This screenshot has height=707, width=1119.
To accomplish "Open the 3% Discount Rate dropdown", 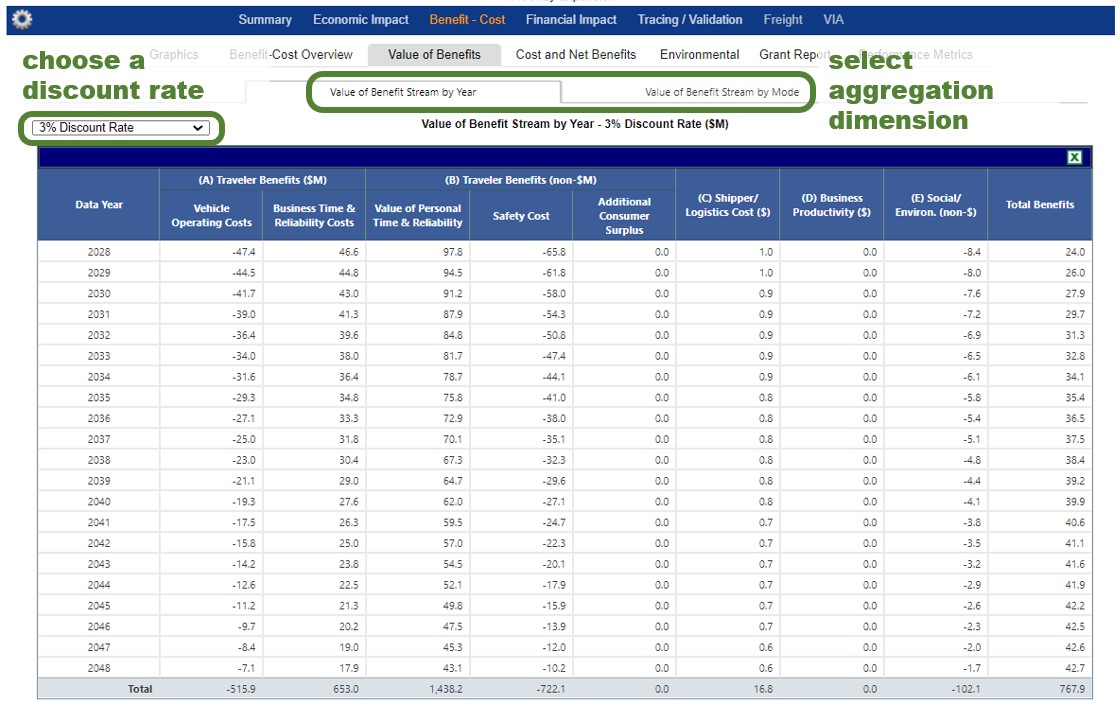I will (120, 128).
